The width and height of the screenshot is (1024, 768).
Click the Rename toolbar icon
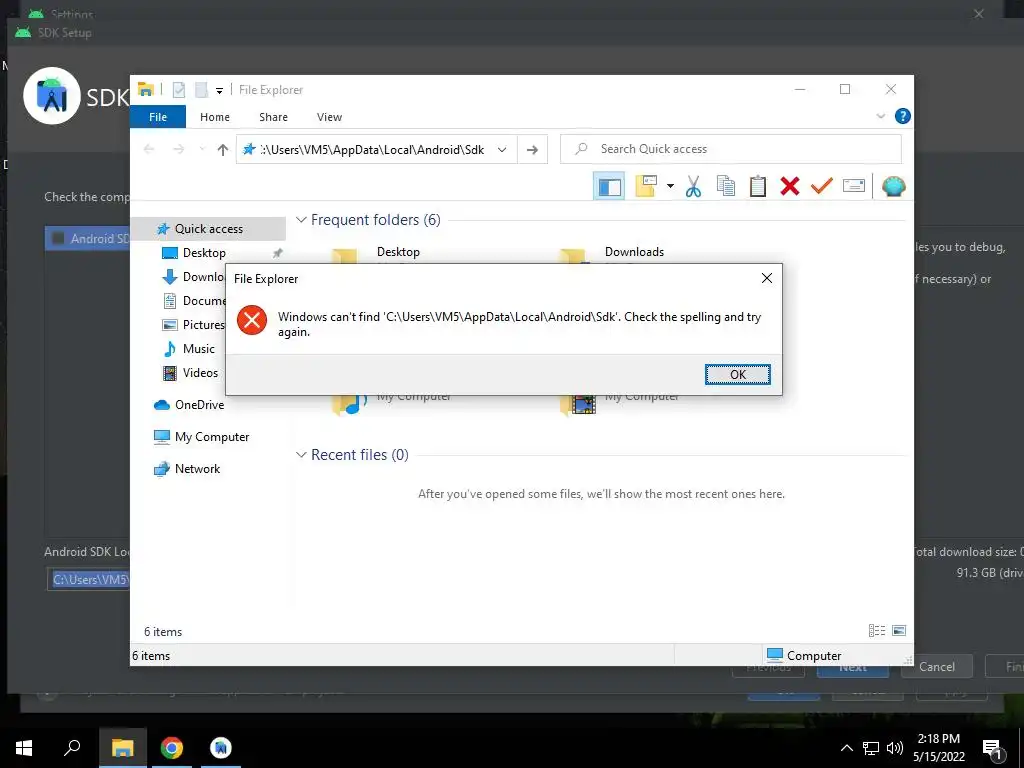point(854,186)
